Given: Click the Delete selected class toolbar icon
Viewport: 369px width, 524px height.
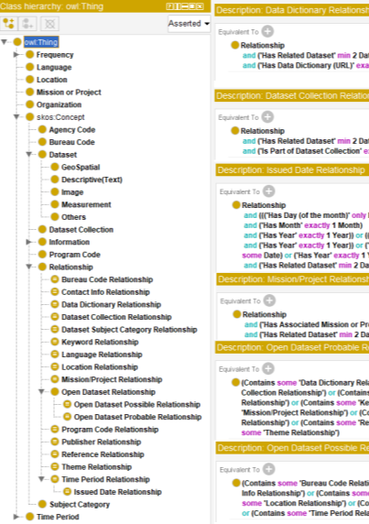Looking at the screenshot, I should tap(50, 24).
